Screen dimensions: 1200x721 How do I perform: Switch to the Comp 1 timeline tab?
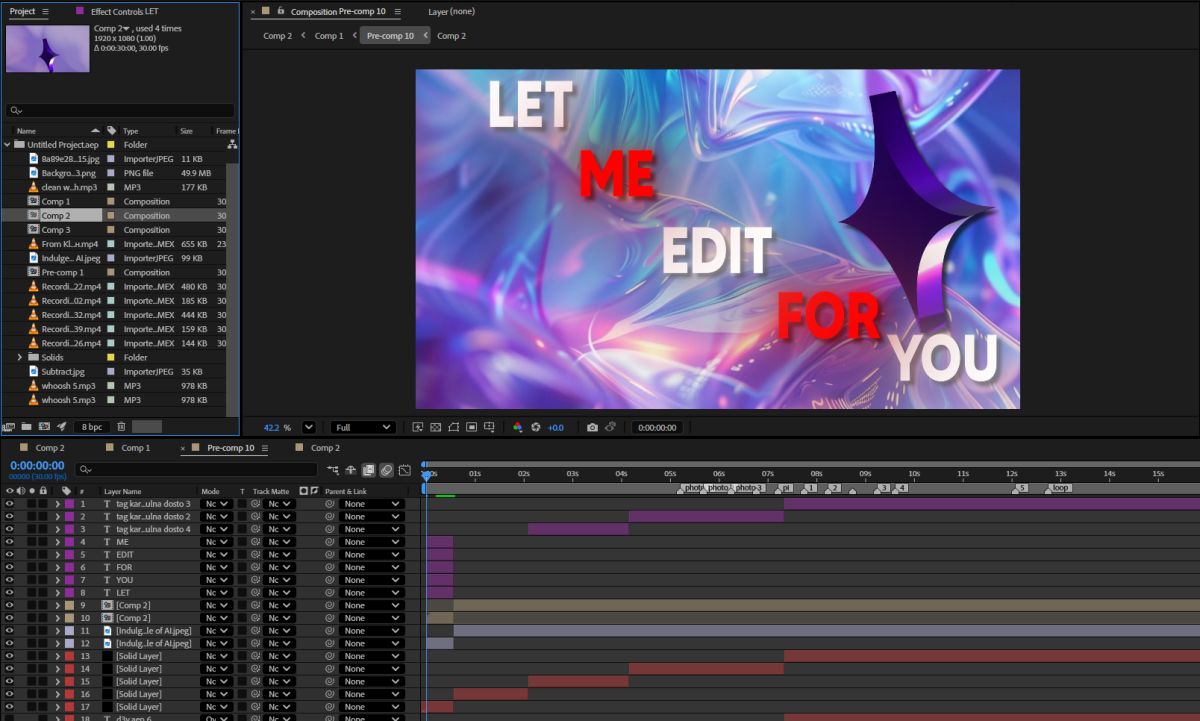tap(135, 448)
